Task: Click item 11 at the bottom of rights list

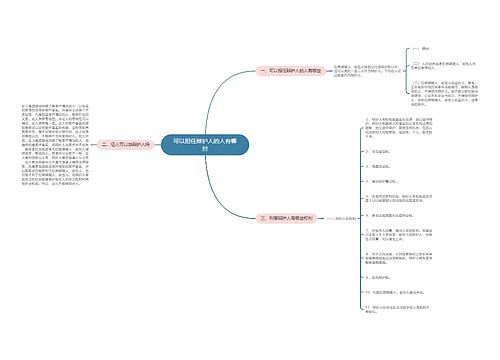Action: pyautogui.click(x=397, y=309)
